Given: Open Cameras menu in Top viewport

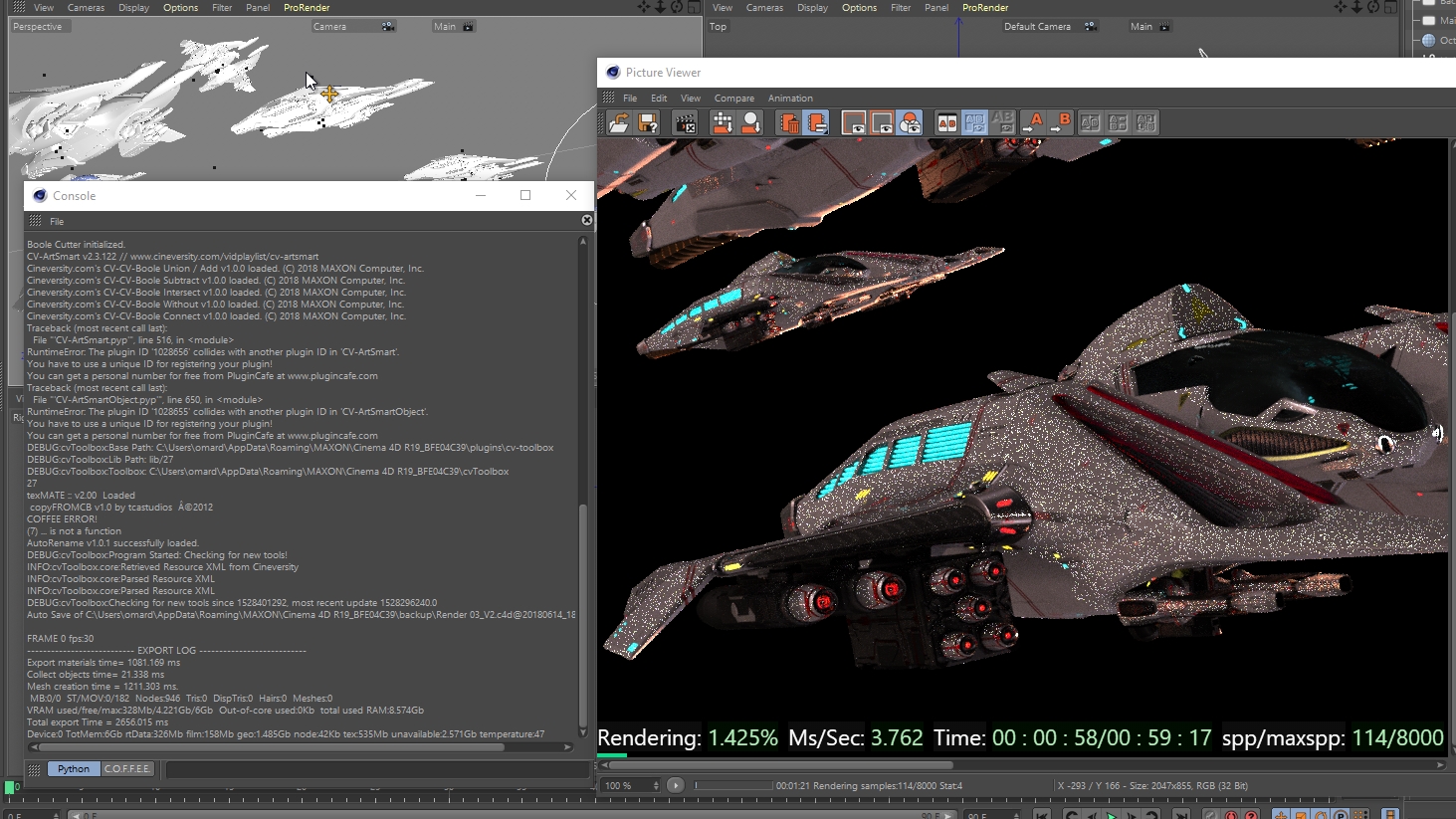Looking at the screenshot, I should point(764,8).
